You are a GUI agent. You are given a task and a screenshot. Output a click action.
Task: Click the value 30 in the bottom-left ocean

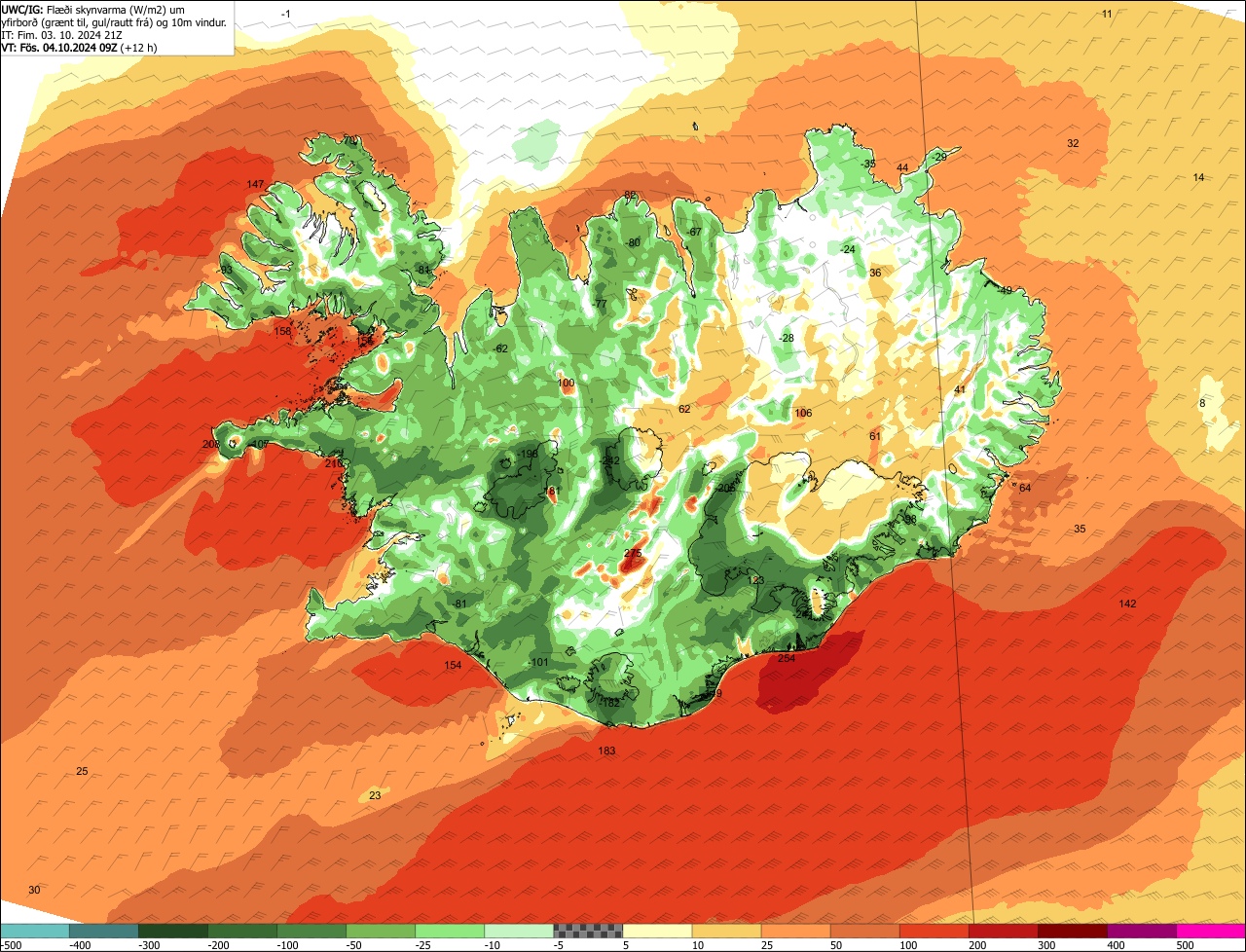(x=34, y=891)
